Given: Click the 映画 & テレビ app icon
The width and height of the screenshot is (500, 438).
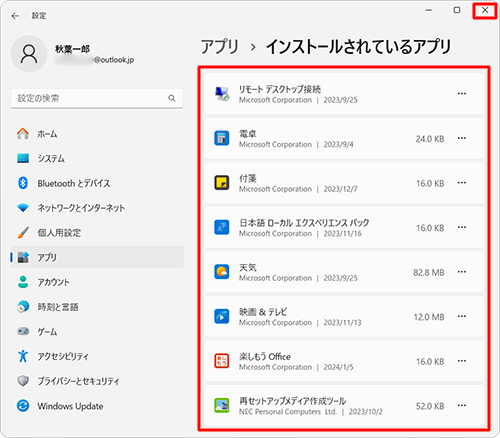Looking at the screenshot, I should (222, 316).
